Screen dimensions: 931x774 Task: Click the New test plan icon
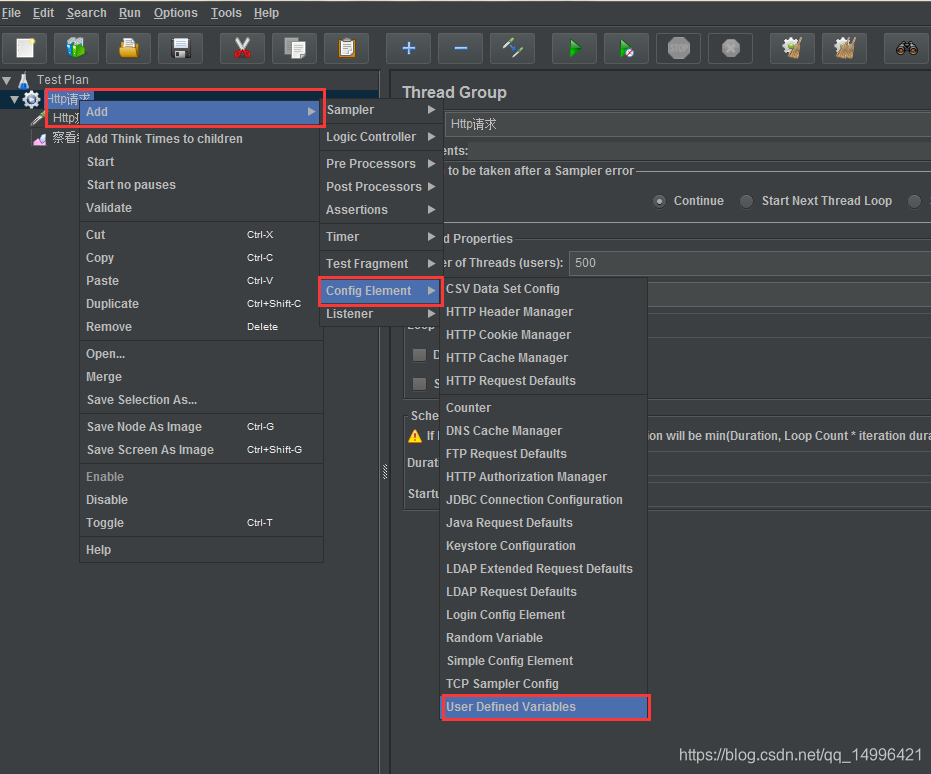(x=25, y=48)
